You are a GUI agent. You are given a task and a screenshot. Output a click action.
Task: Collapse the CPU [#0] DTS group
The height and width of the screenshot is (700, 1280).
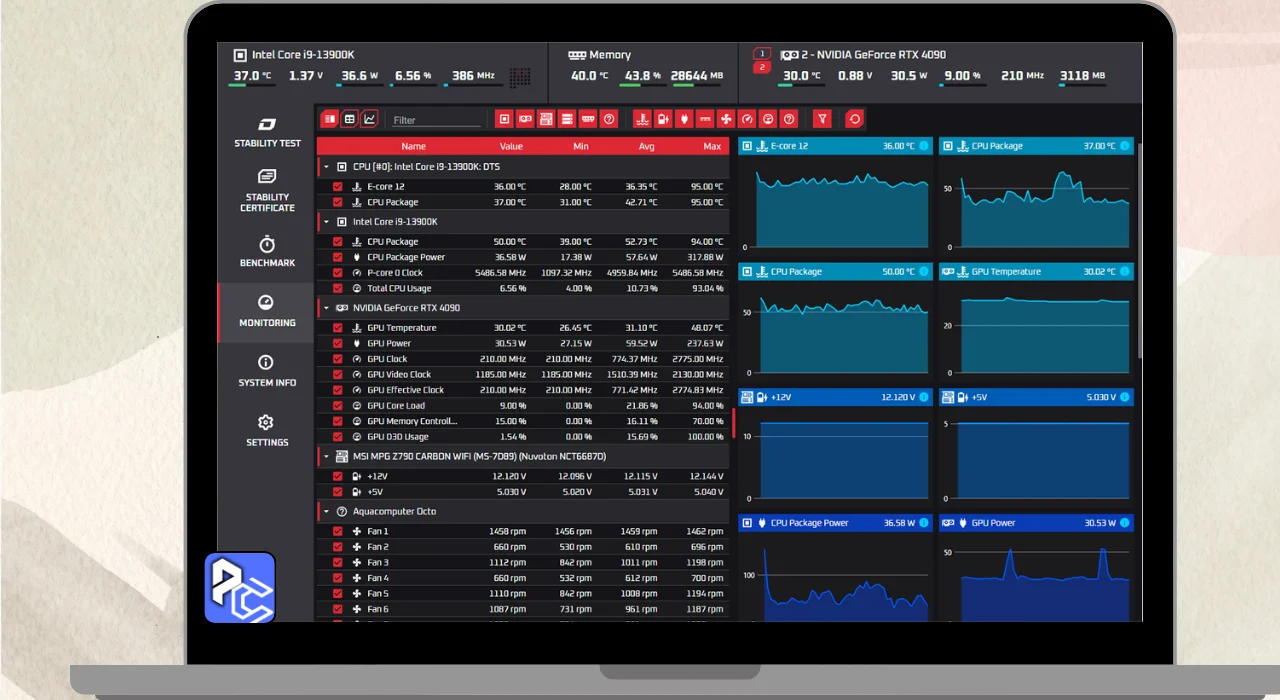point(326,167)
